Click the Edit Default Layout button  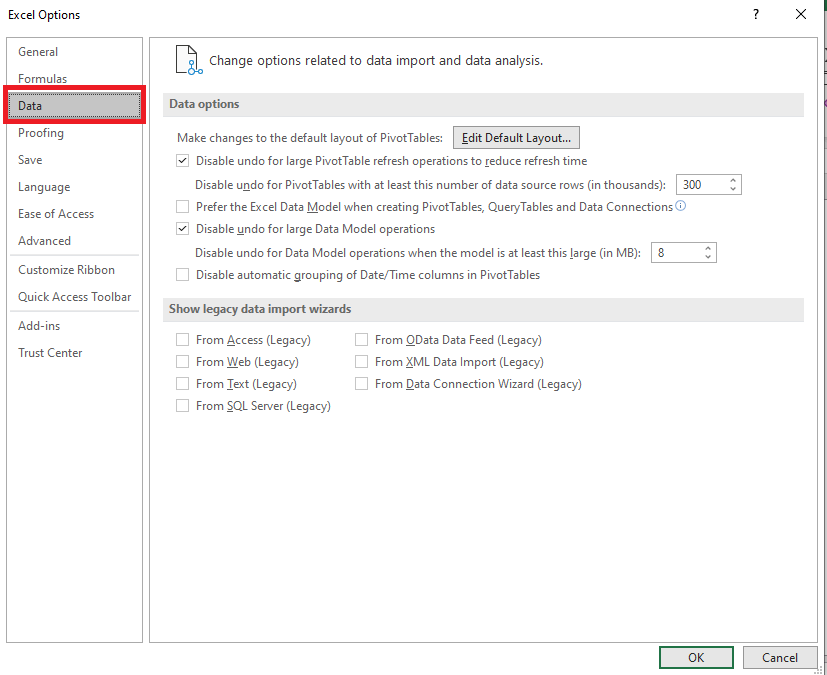516,138
